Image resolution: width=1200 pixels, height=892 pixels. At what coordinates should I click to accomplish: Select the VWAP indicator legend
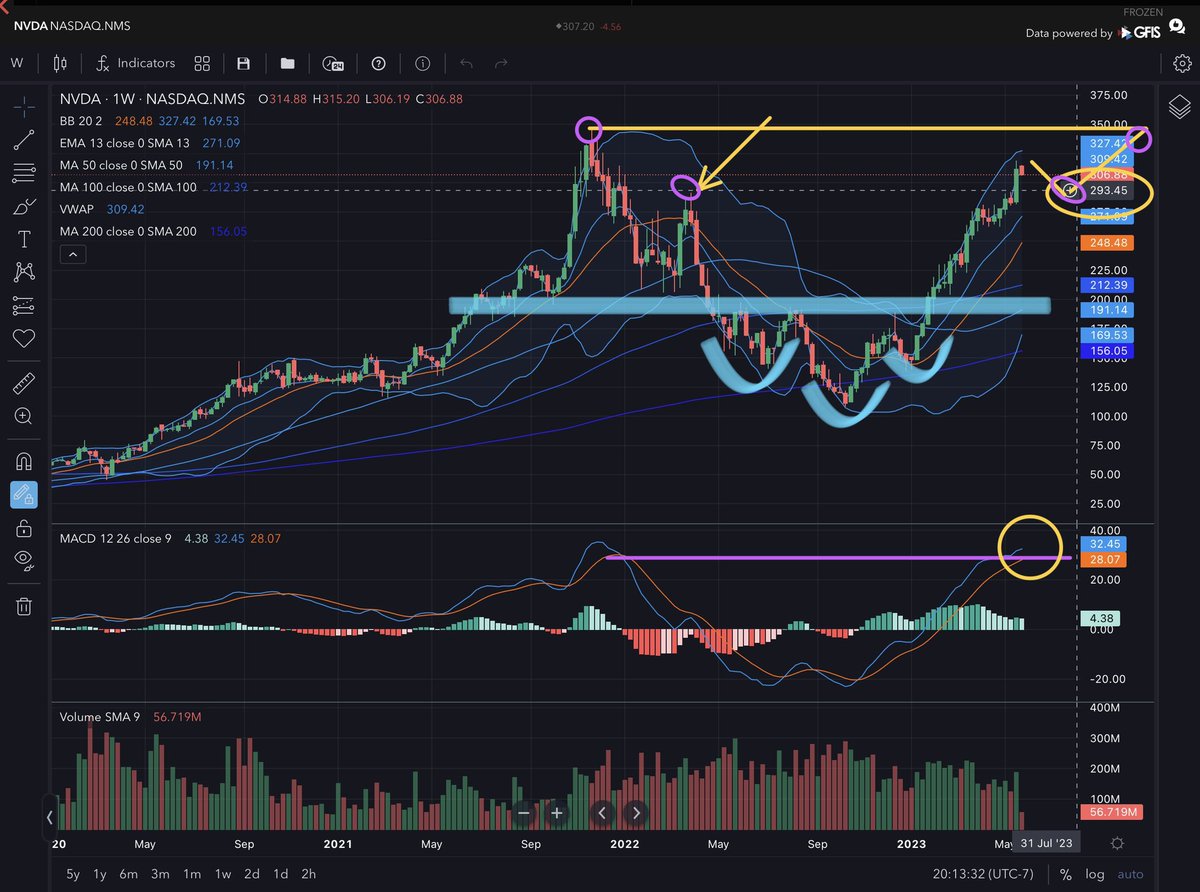pos(79,209)
